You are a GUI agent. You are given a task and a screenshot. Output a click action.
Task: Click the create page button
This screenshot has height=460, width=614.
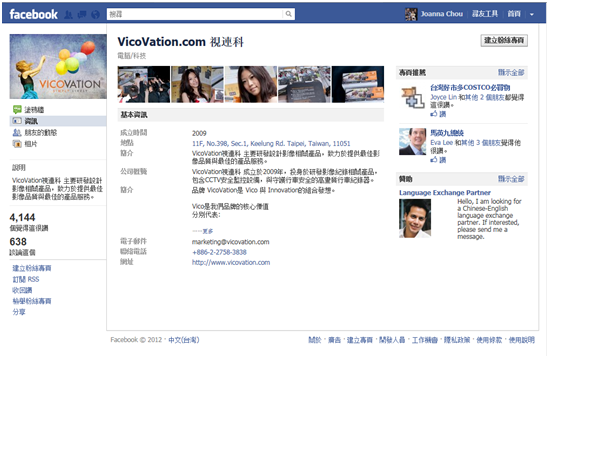tap(504, 40)
